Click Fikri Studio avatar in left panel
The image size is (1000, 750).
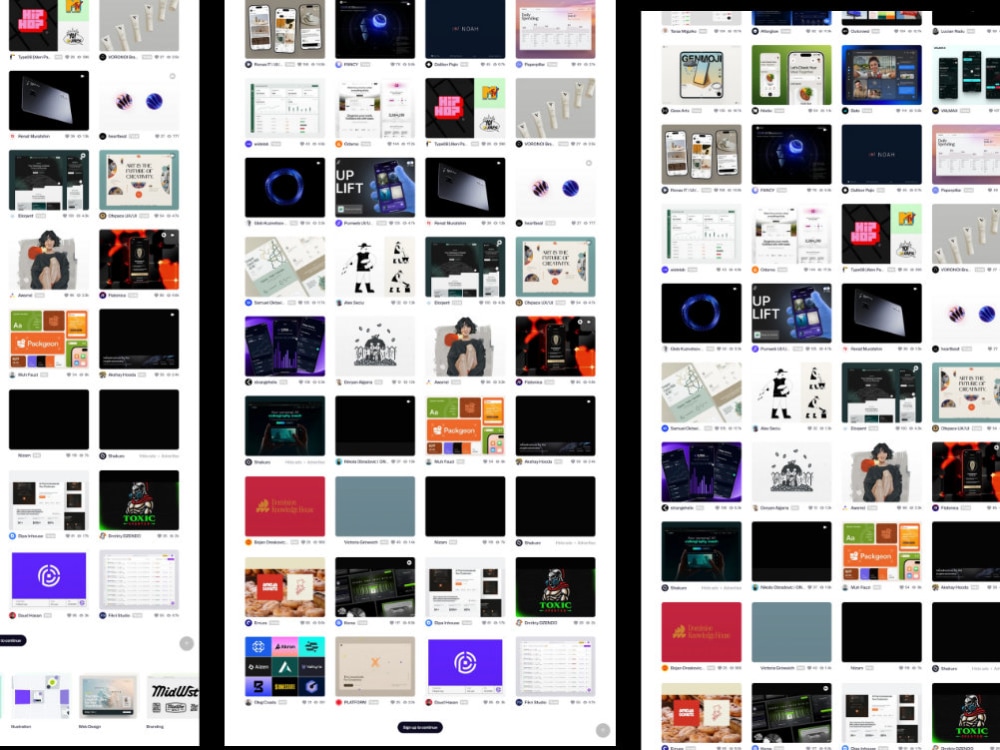pyautogui.click(x=103, y=615)
